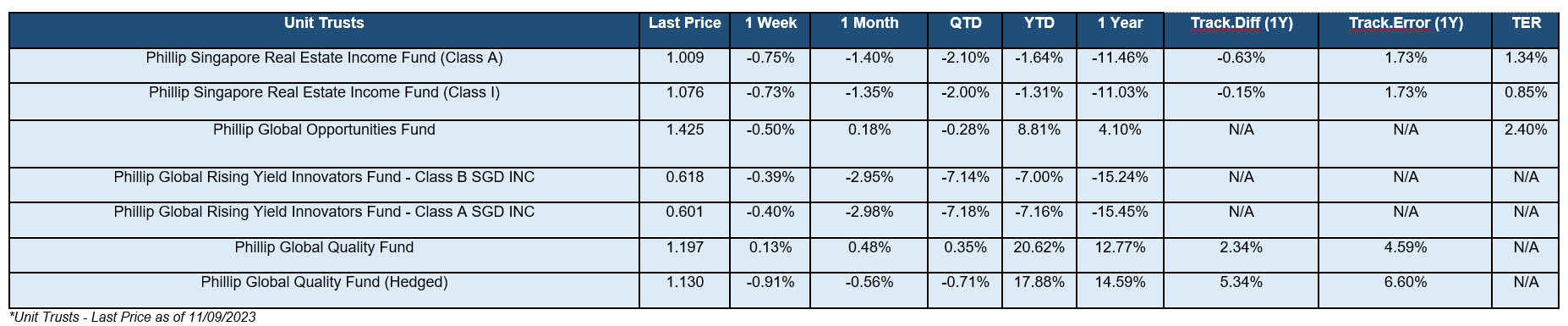The image size is (1568, 326).
Task: Click the 1 Week column header
Action: (x=770, y=24)
